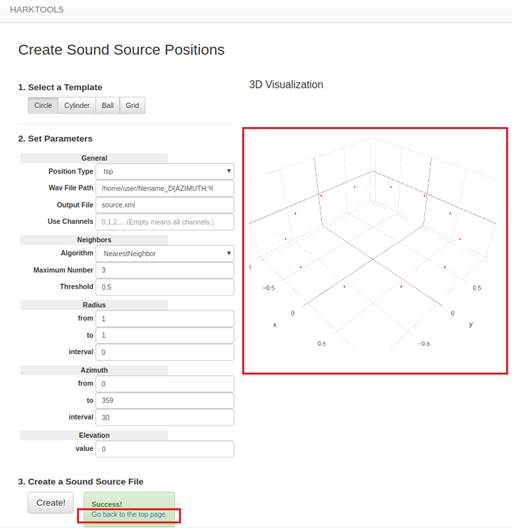This screenshot has width=512, height=528.
Task: Click the Radius to field
Action: tap(165, 335)
